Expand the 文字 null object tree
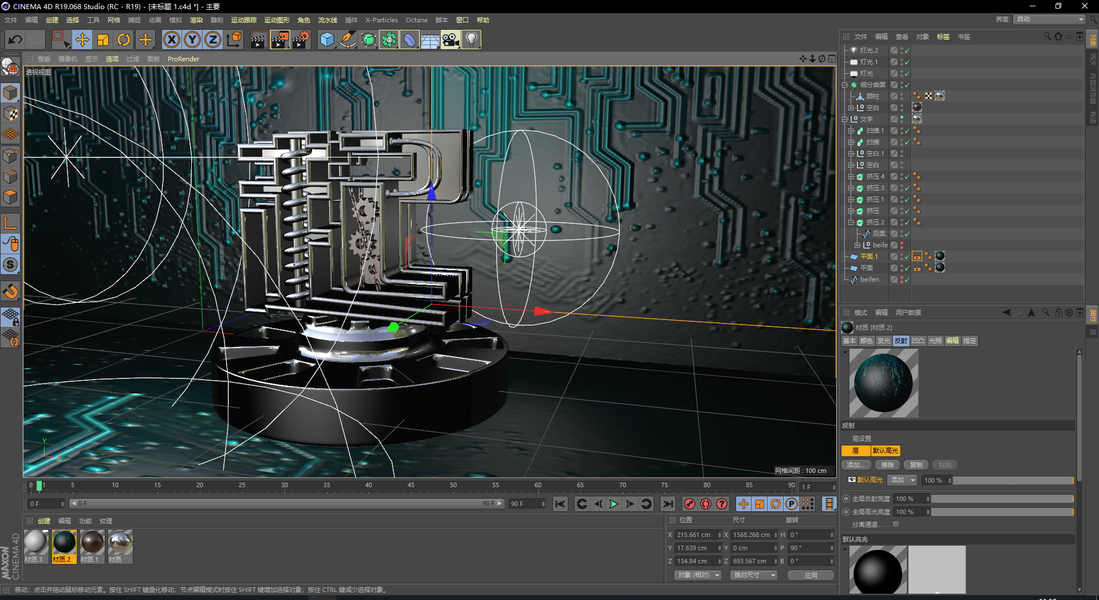This screenshot has width=1099, height=600. click(846, 119)
